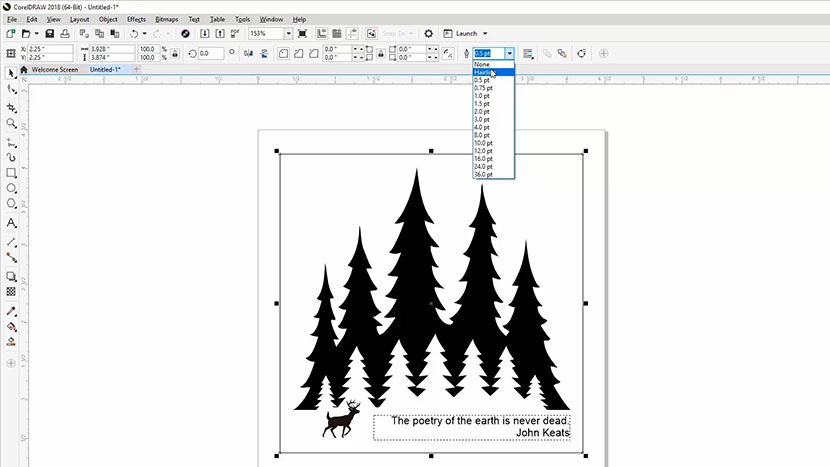Pick the Ellipse tool
The width and height of the screenshot is (830, 467).
tap(11, 188)
